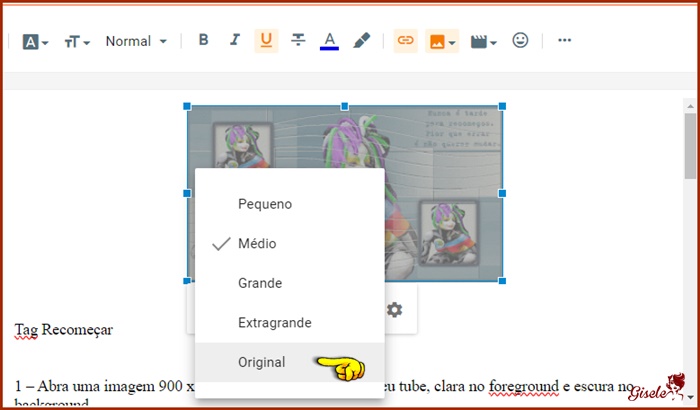Choose the Pequeno image size
700x410 pixels.
[290, 204]
